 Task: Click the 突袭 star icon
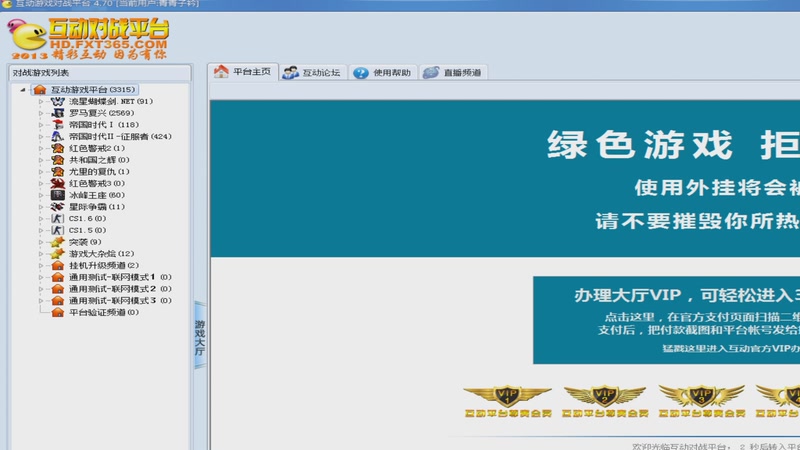click(x=58, y=242)
